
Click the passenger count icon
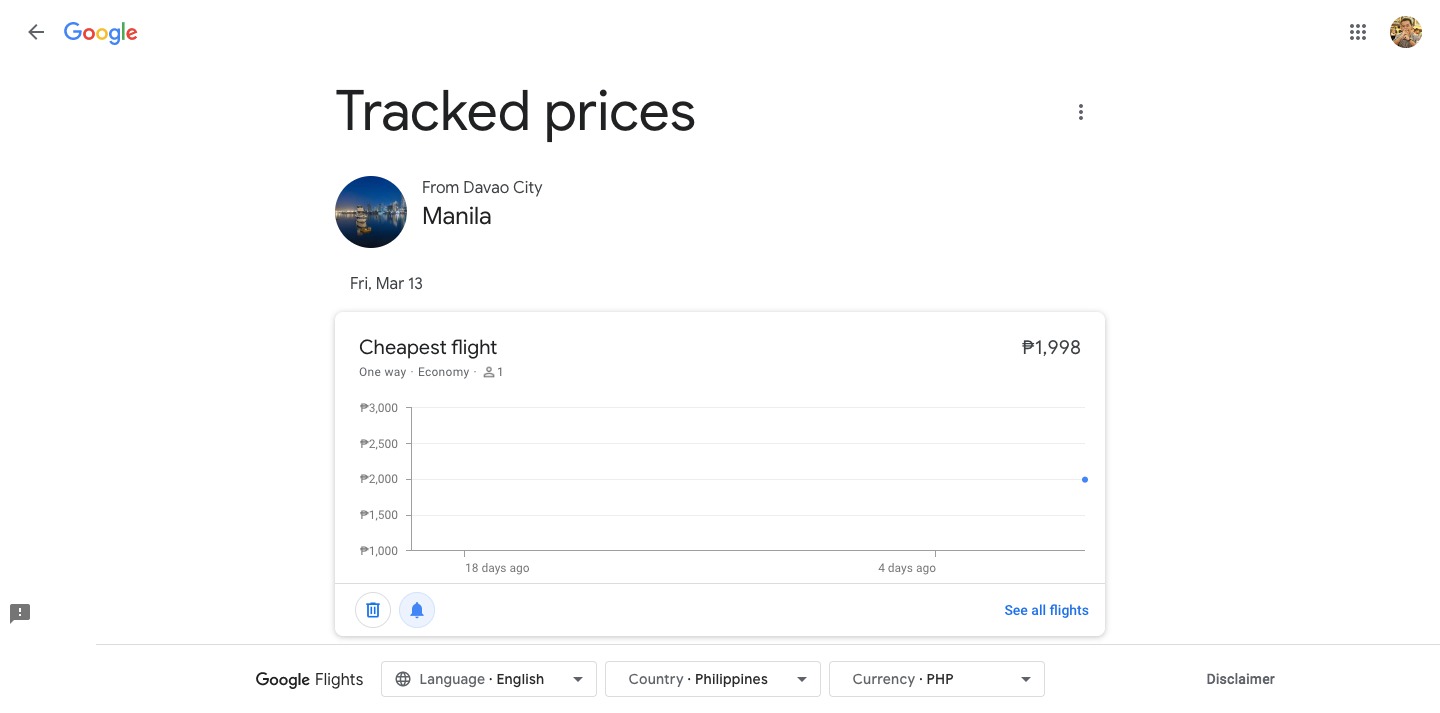coord(489,372)
